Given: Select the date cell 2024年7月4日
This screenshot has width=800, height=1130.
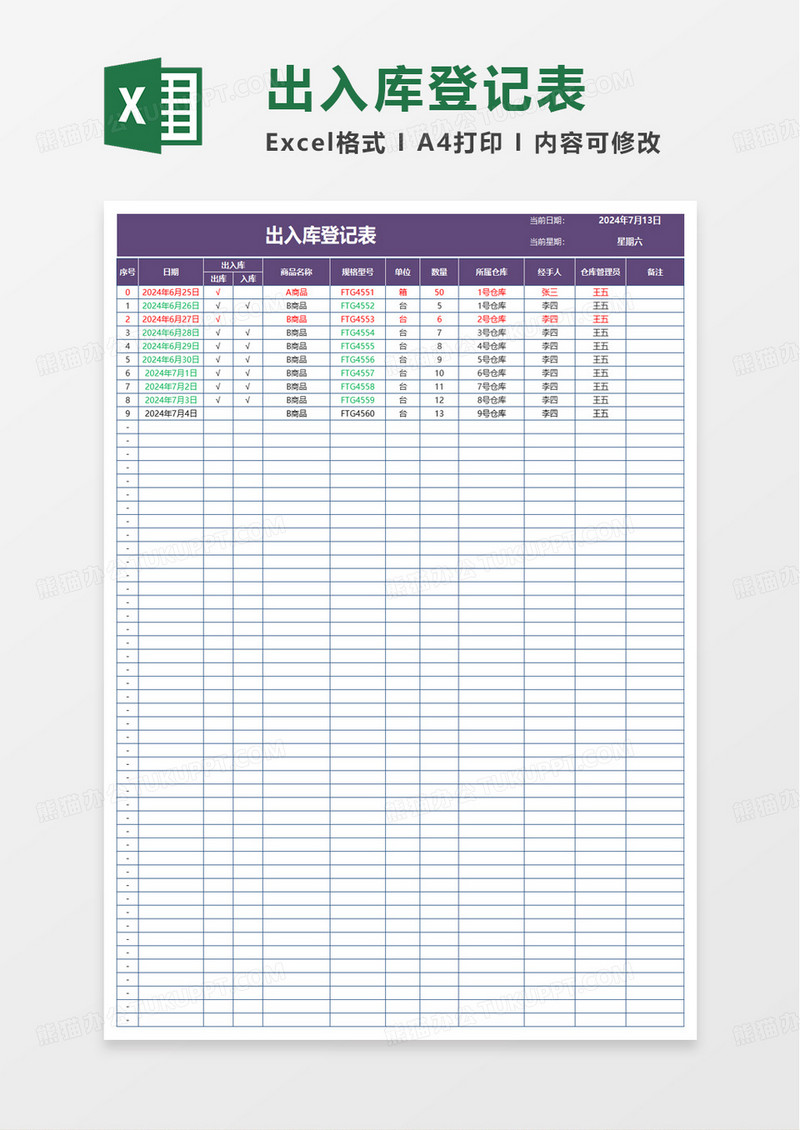Looking at the screenshot, I should click(171, 414).
